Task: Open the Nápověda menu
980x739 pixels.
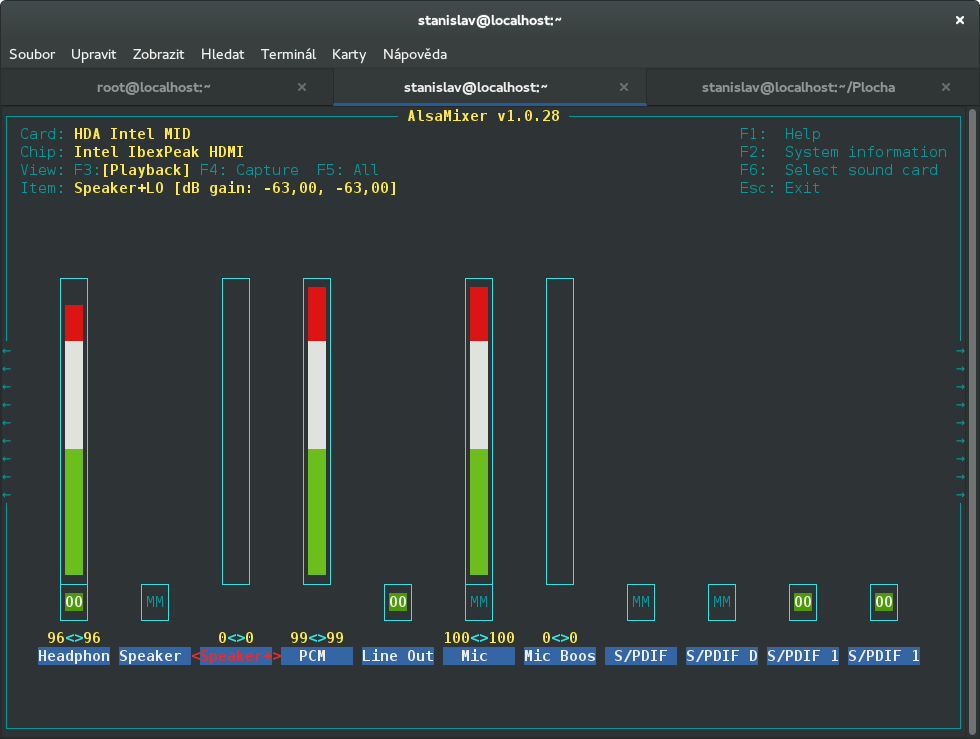Action: point(415,54)
